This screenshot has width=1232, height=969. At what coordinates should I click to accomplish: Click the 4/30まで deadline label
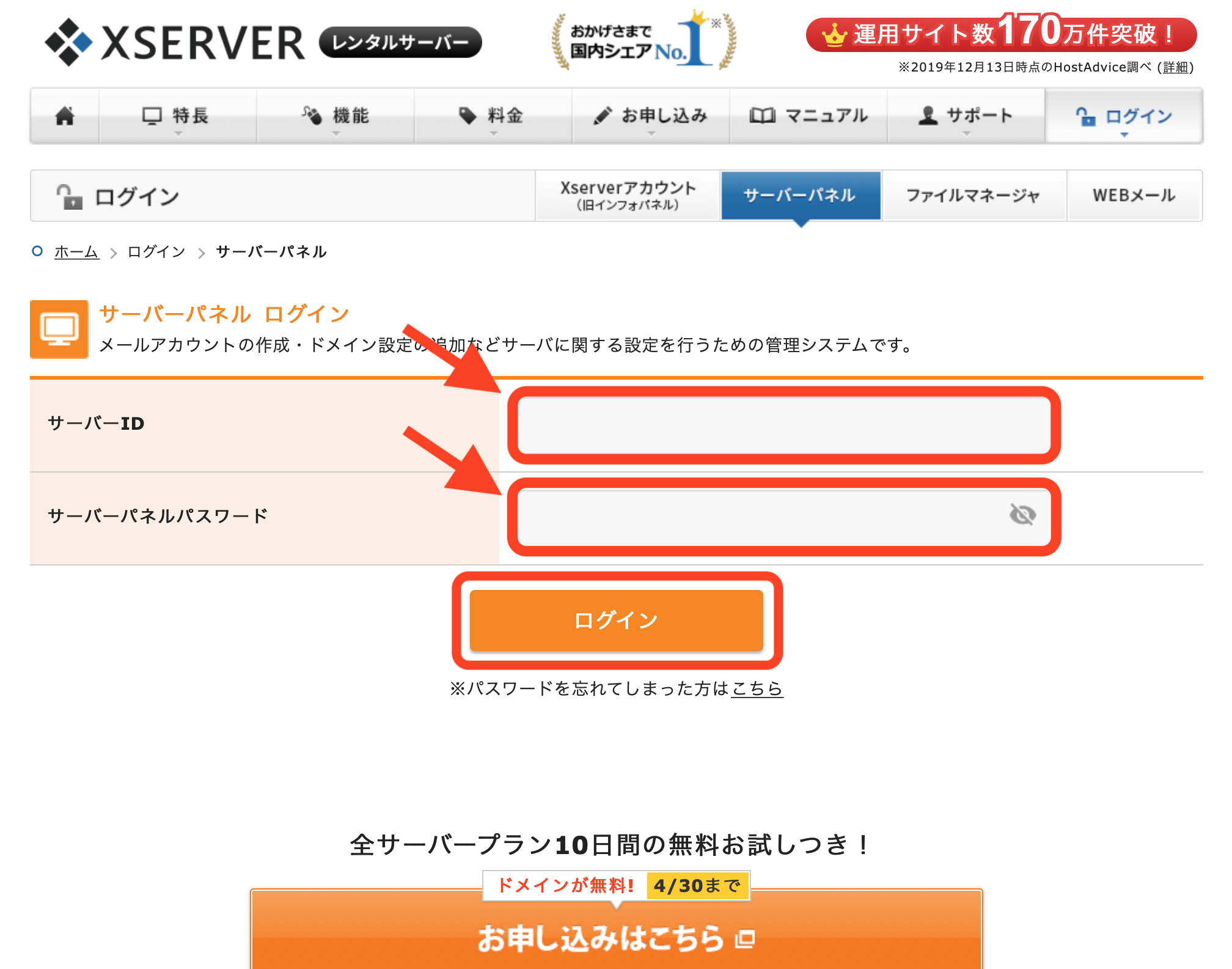click(x=697, y=886)
